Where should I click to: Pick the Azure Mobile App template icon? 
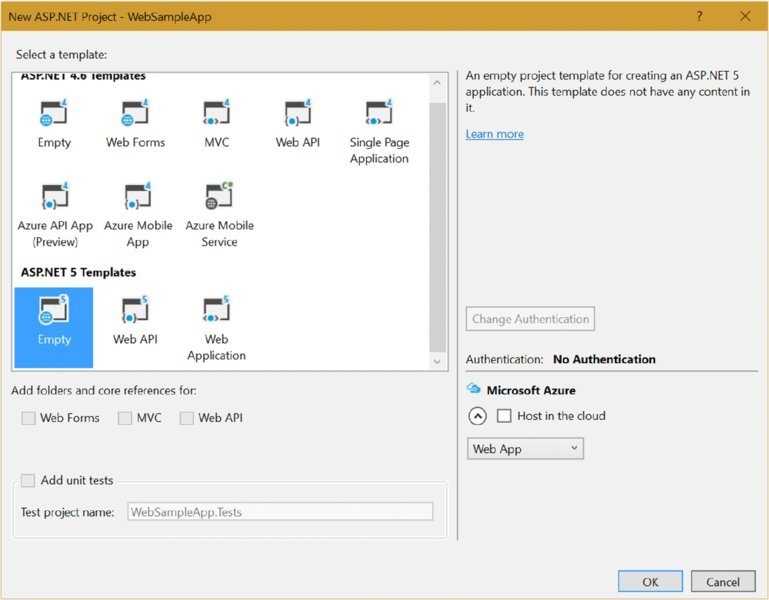[138, 196]
